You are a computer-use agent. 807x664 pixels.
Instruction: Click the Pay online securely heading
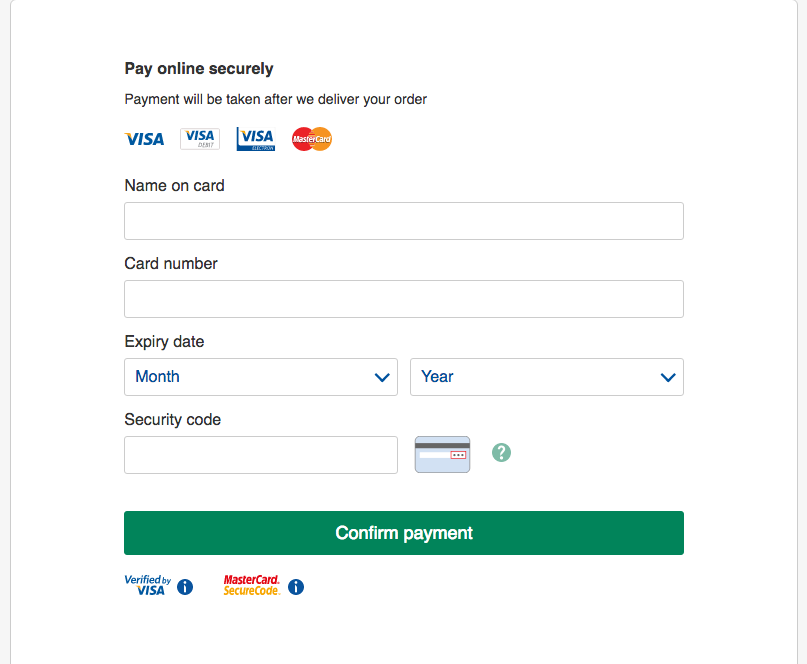[199, 68]
